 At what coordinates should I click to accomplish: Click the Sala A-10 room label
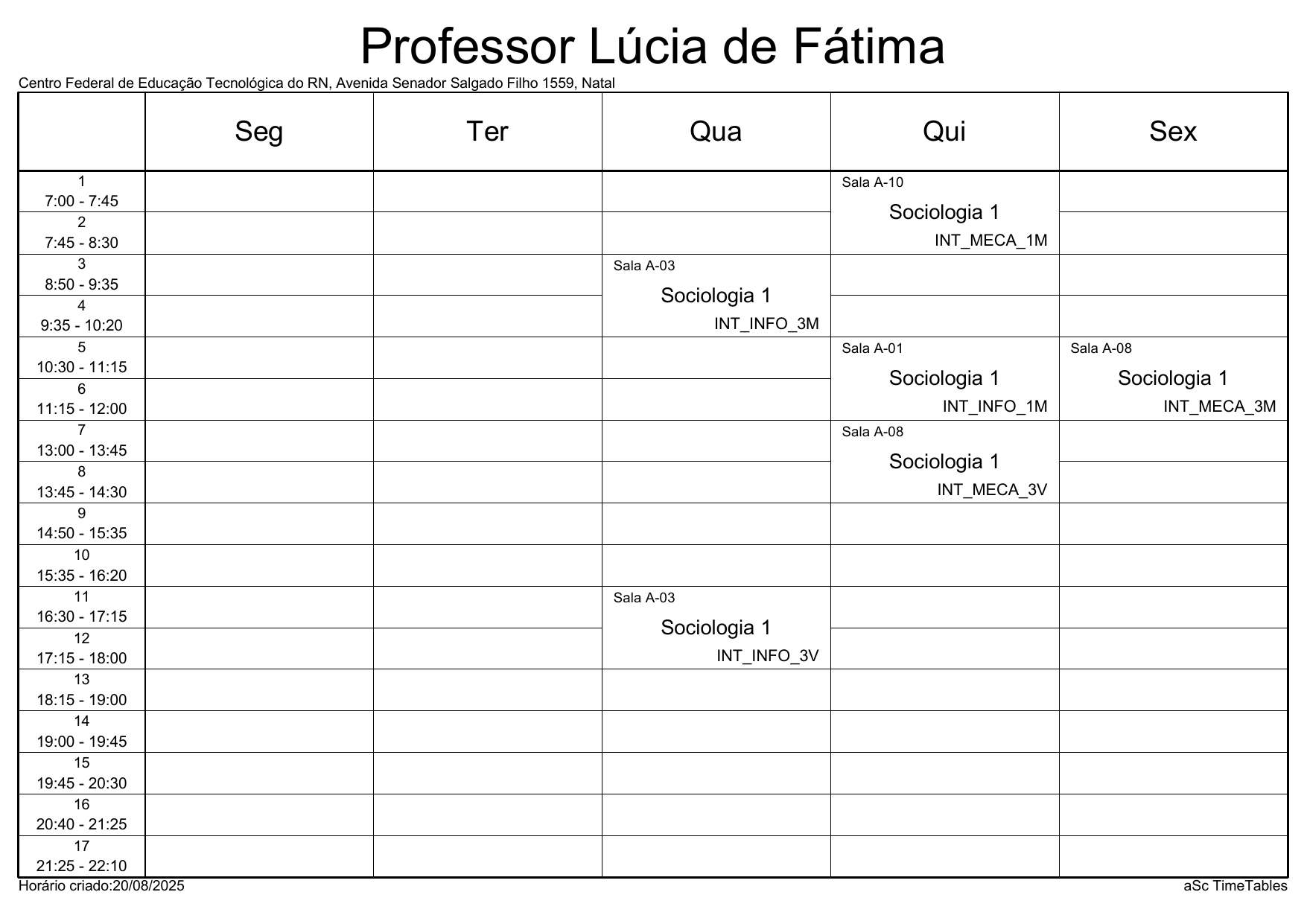[872, 182]
